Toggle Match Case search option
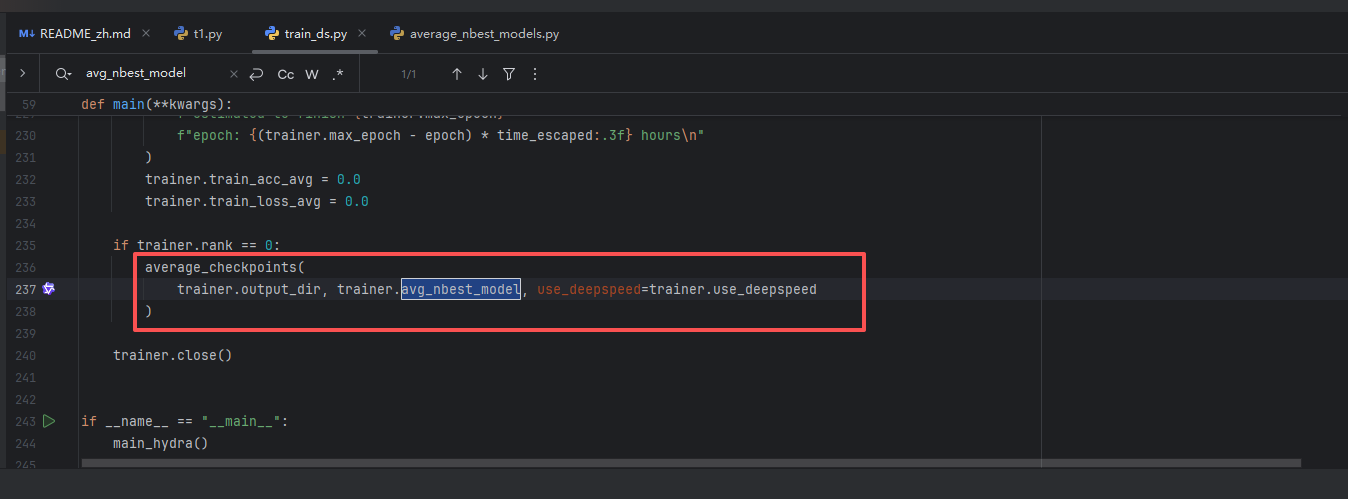1348x499 pixels. (x=286, y=74)
